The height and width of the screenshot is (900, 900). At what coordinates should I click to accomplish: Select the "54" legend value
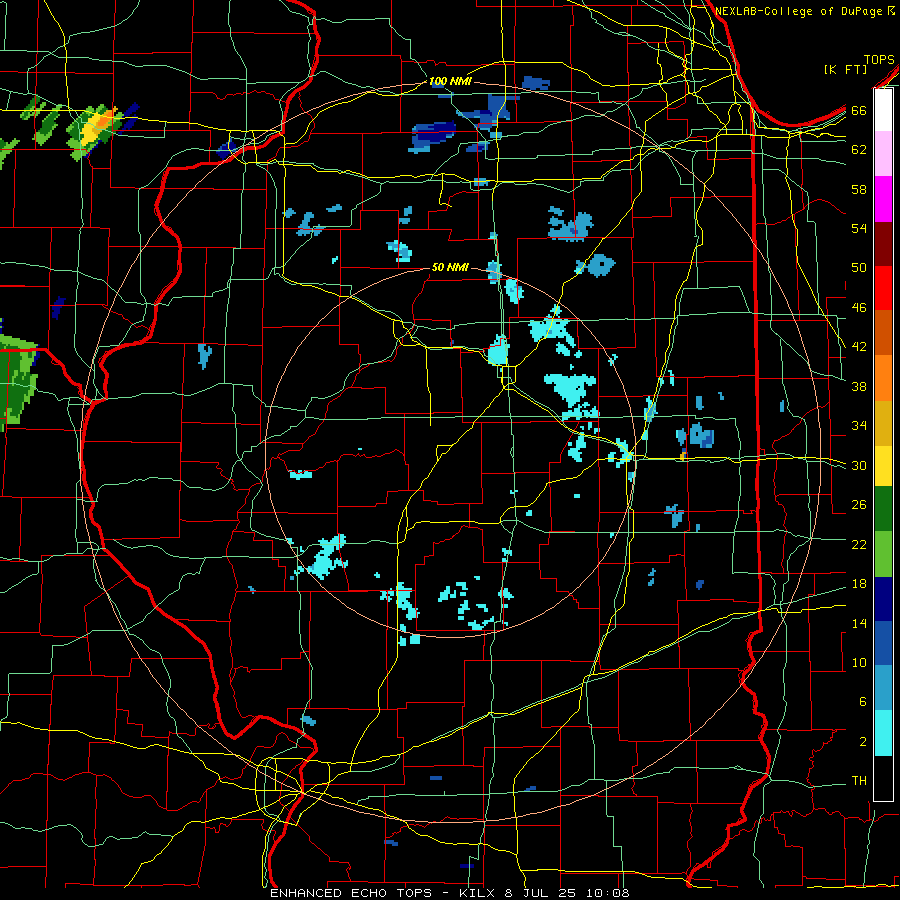(859, 228)
